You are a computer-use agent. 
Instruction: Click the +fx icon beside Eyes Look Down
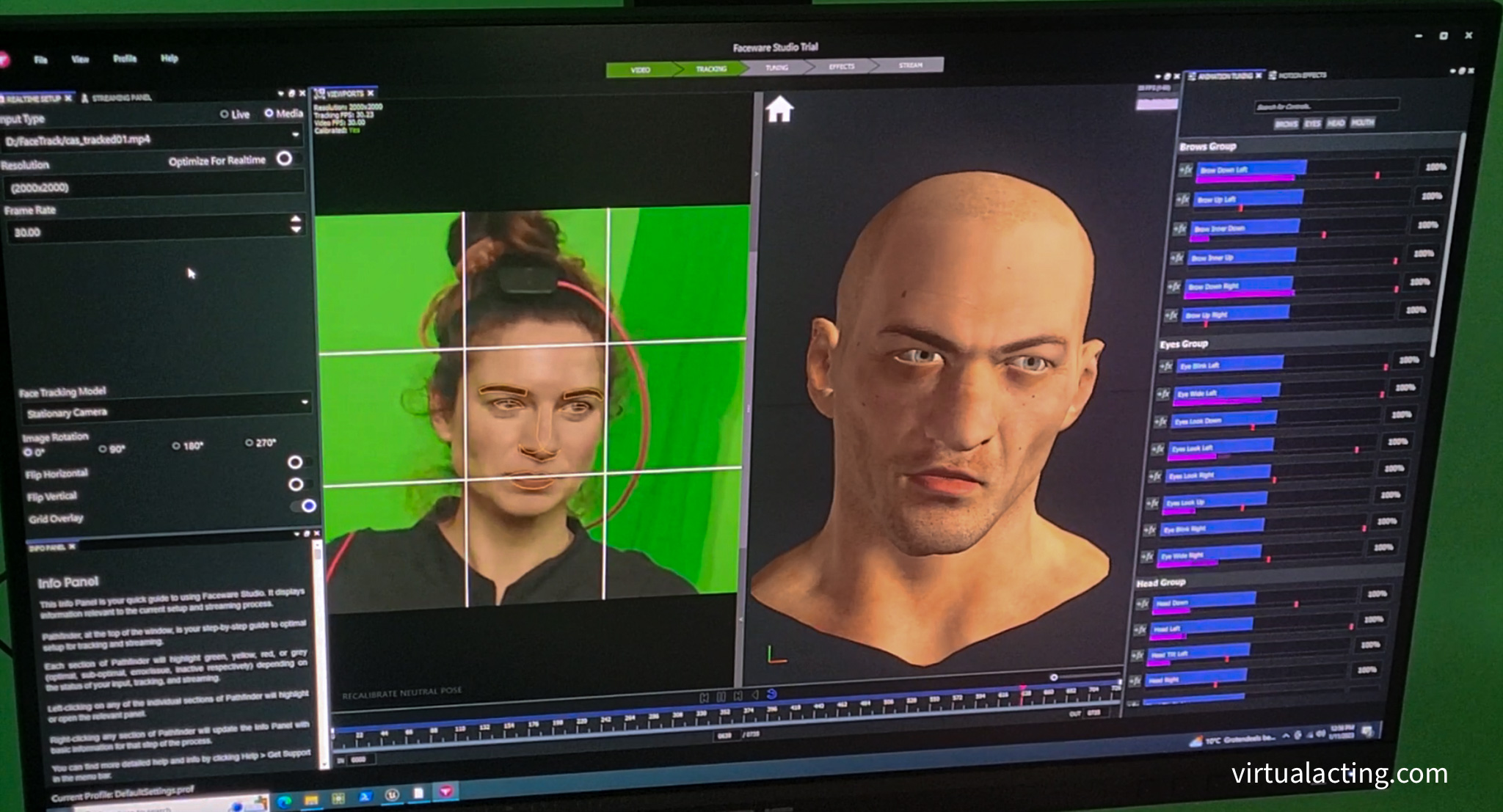1160,422
